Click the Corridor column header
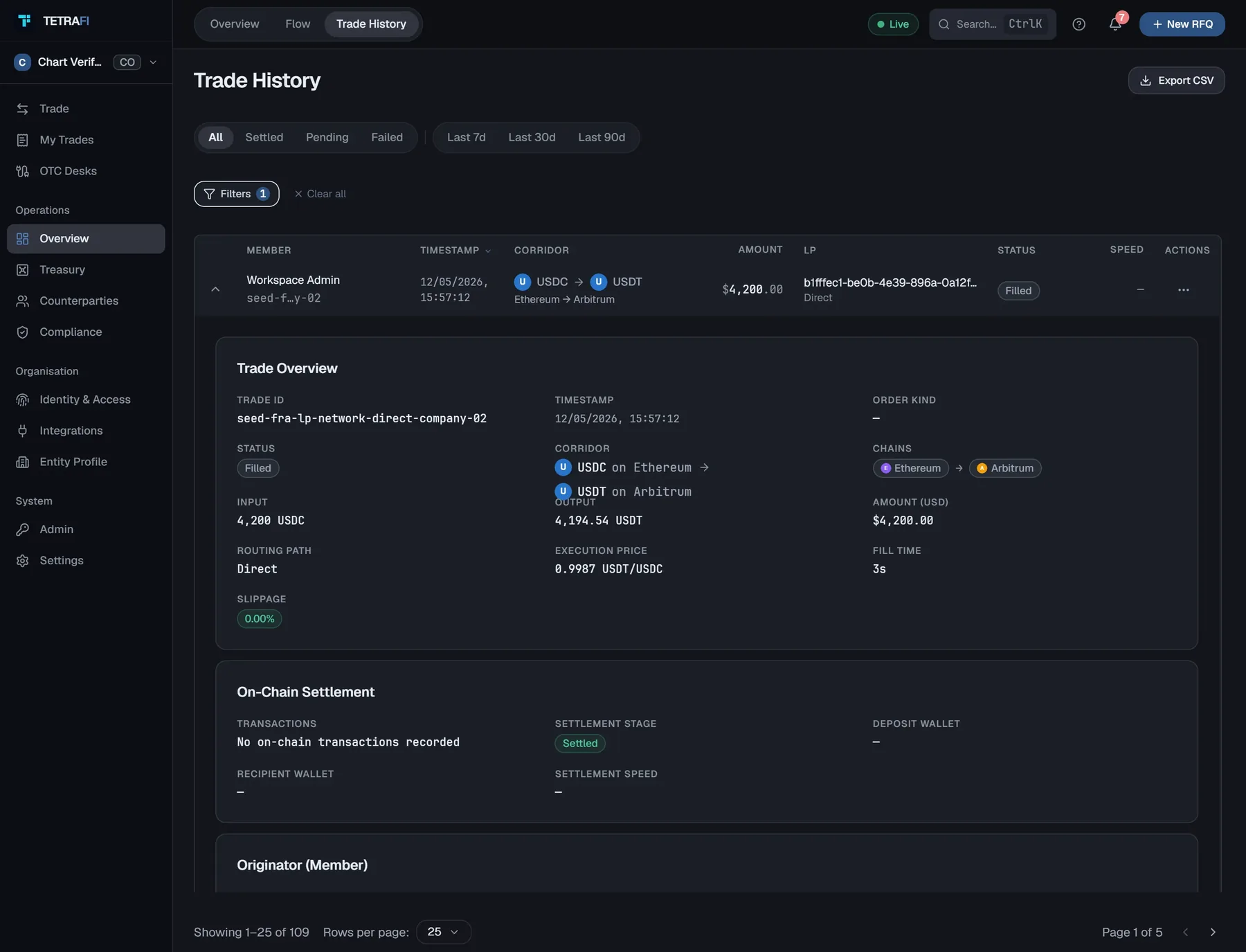Screen dimensions: 1246x952 [541, 250]
